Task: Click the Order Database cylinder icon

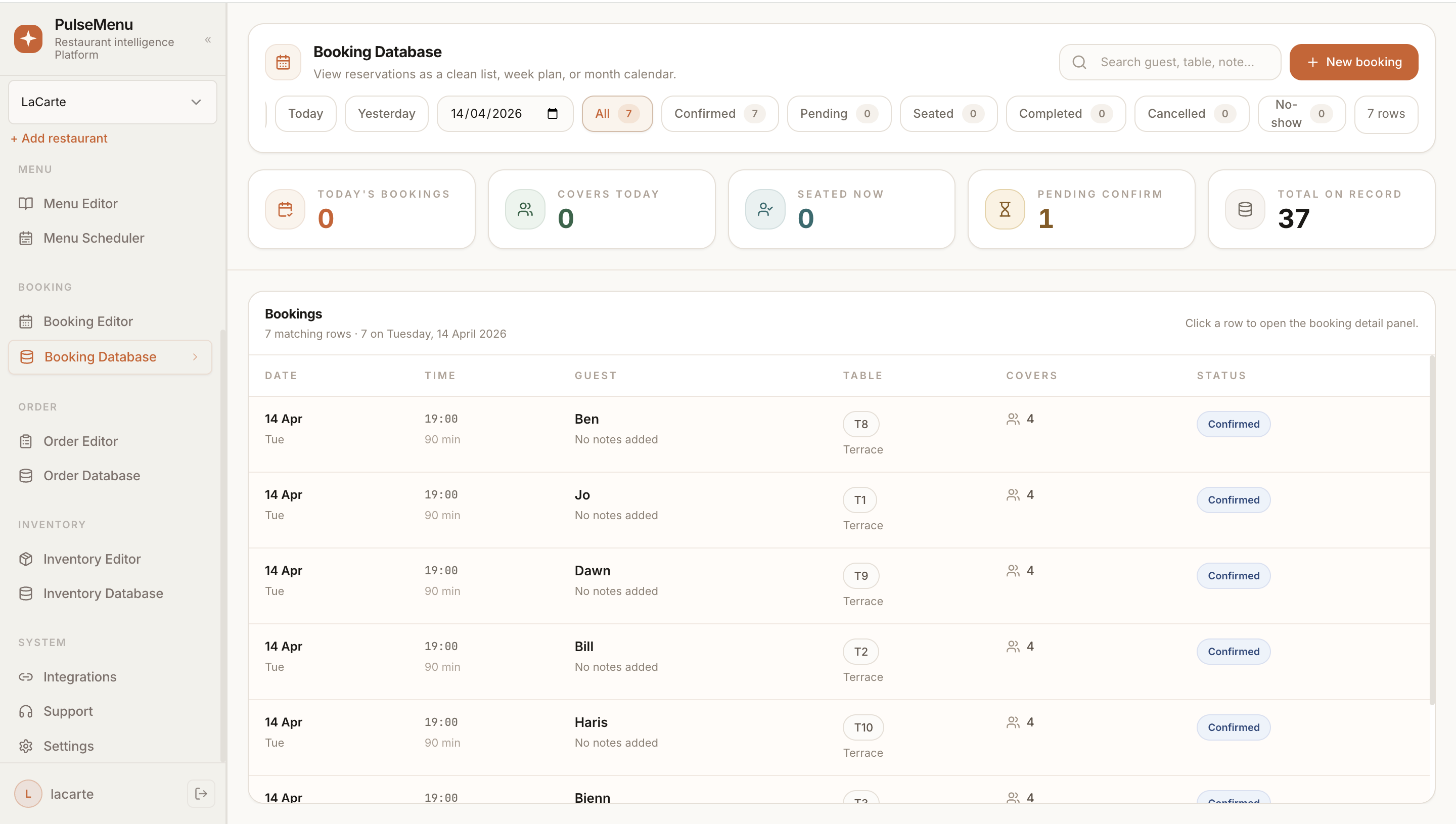Action: (x=25, y=476)
